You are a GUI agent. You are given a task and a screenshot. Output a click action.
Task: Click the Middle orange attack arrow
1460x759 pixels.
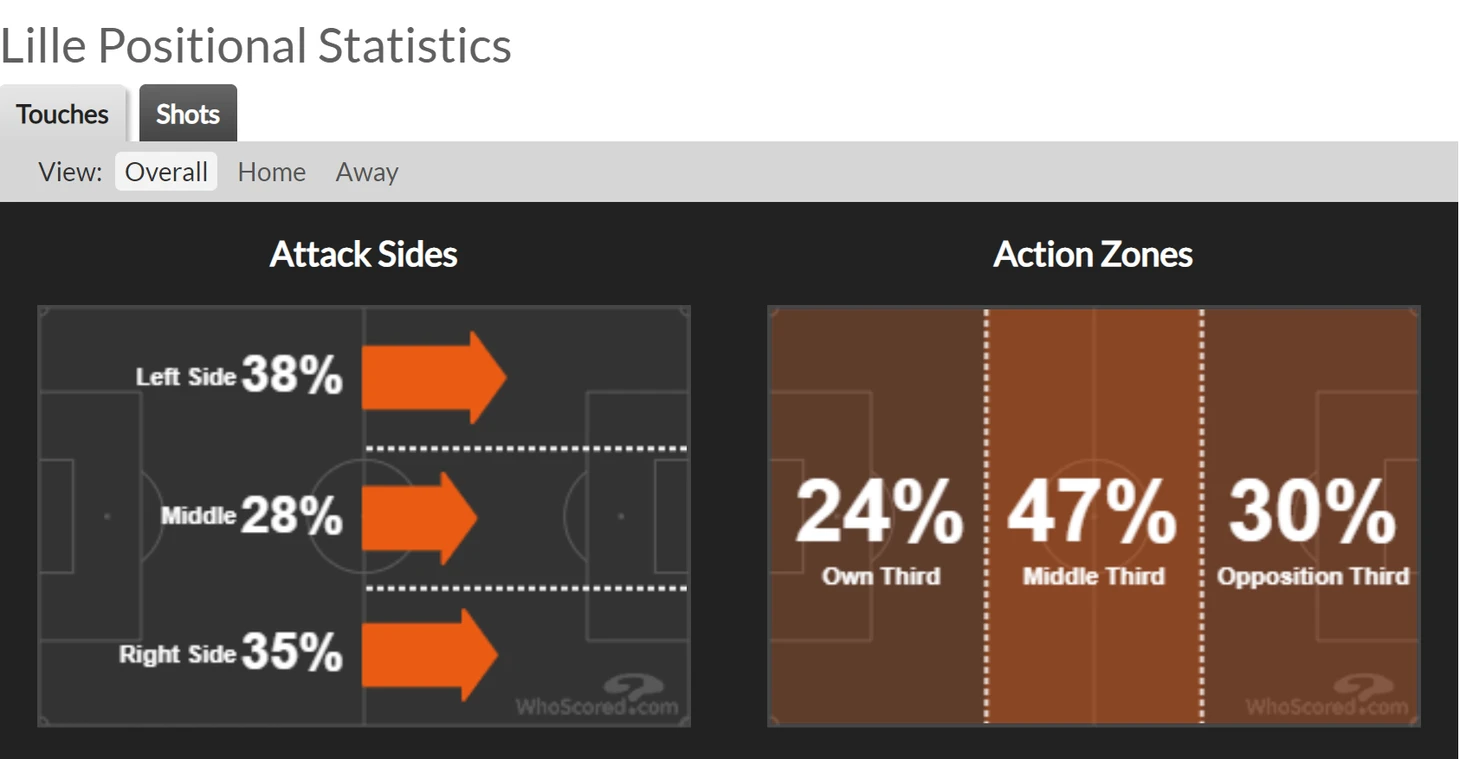click(419, 518)
